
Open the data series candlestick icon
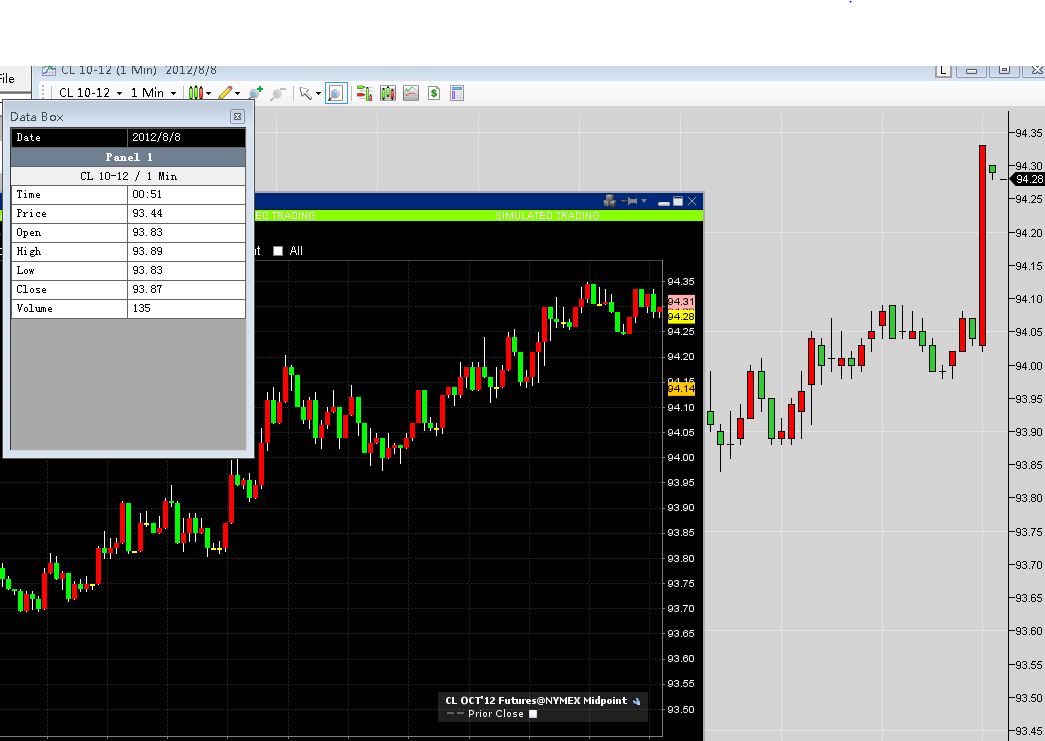coord(388,93)
